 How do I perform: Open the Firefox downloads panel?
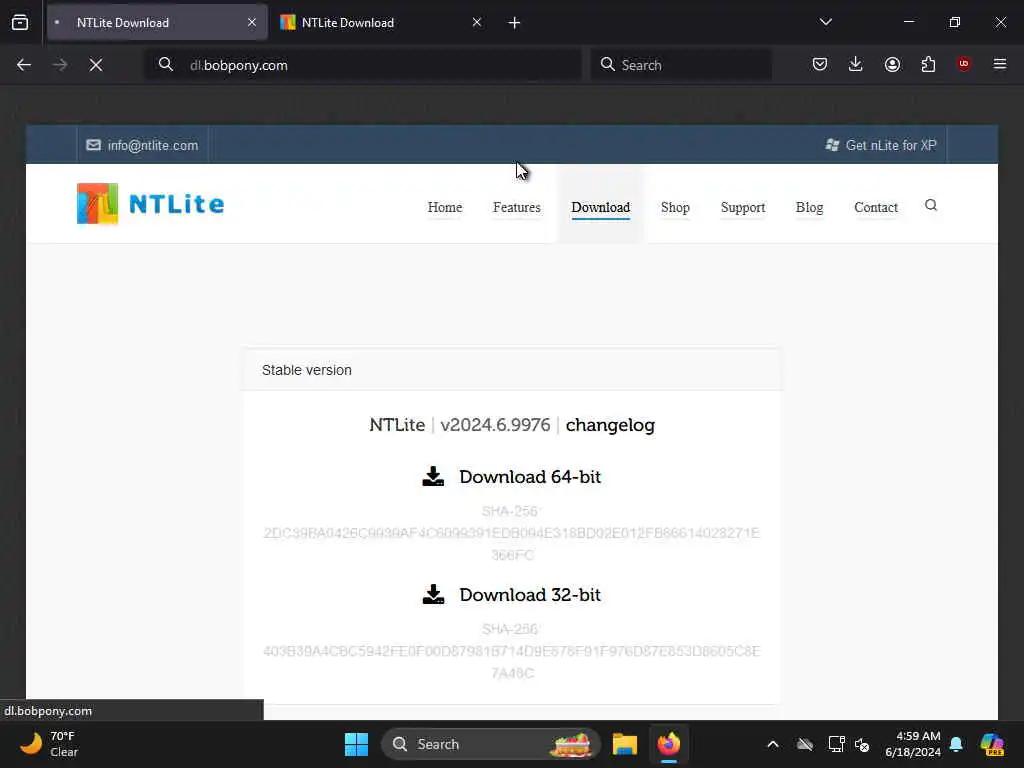tap(856, 64)
